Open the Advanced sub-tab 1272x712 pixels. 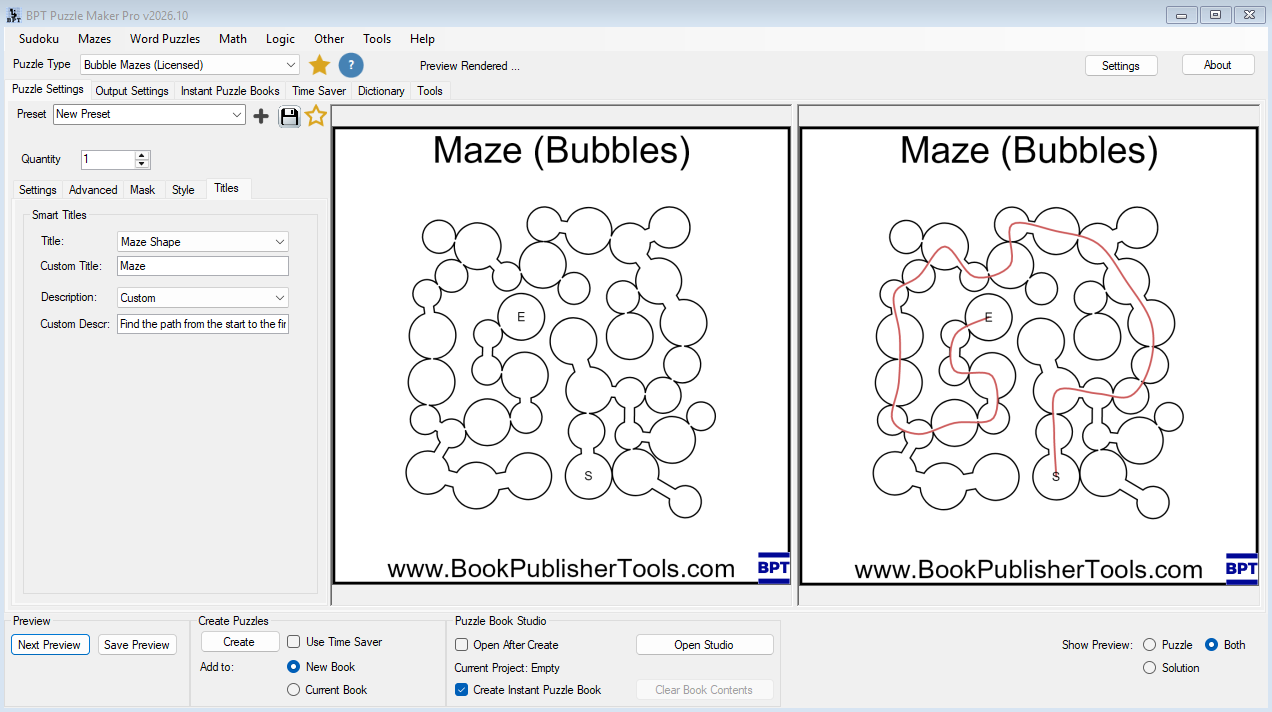[93, 190]
